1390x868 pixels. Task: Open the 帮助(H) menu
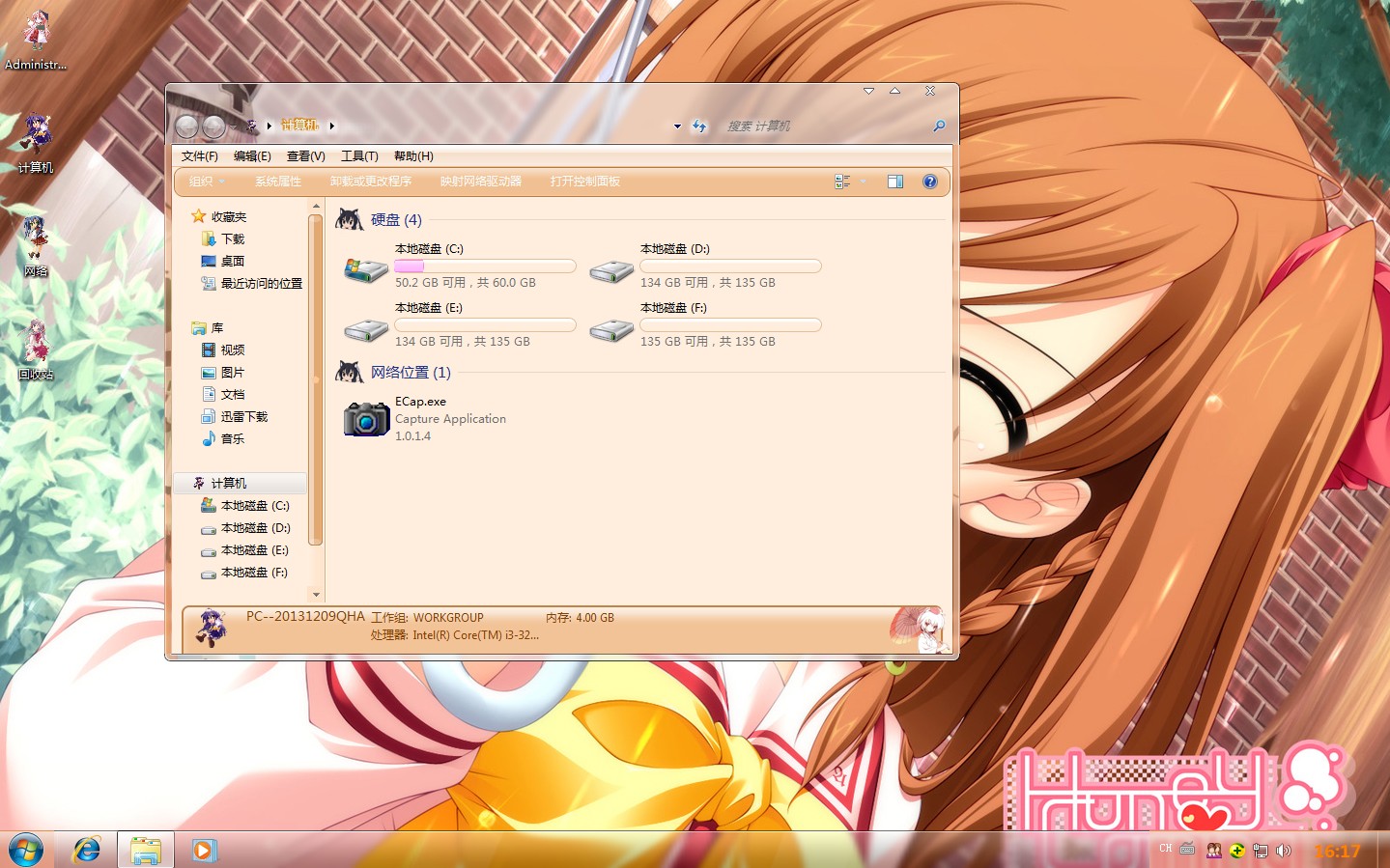tap(413, 156)
